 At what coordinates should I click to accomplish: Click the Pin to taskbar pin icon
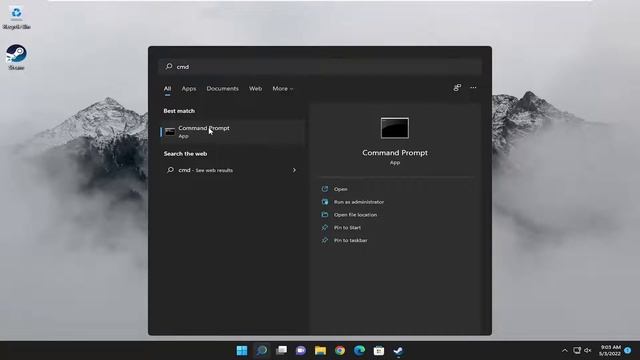(325, 240)
